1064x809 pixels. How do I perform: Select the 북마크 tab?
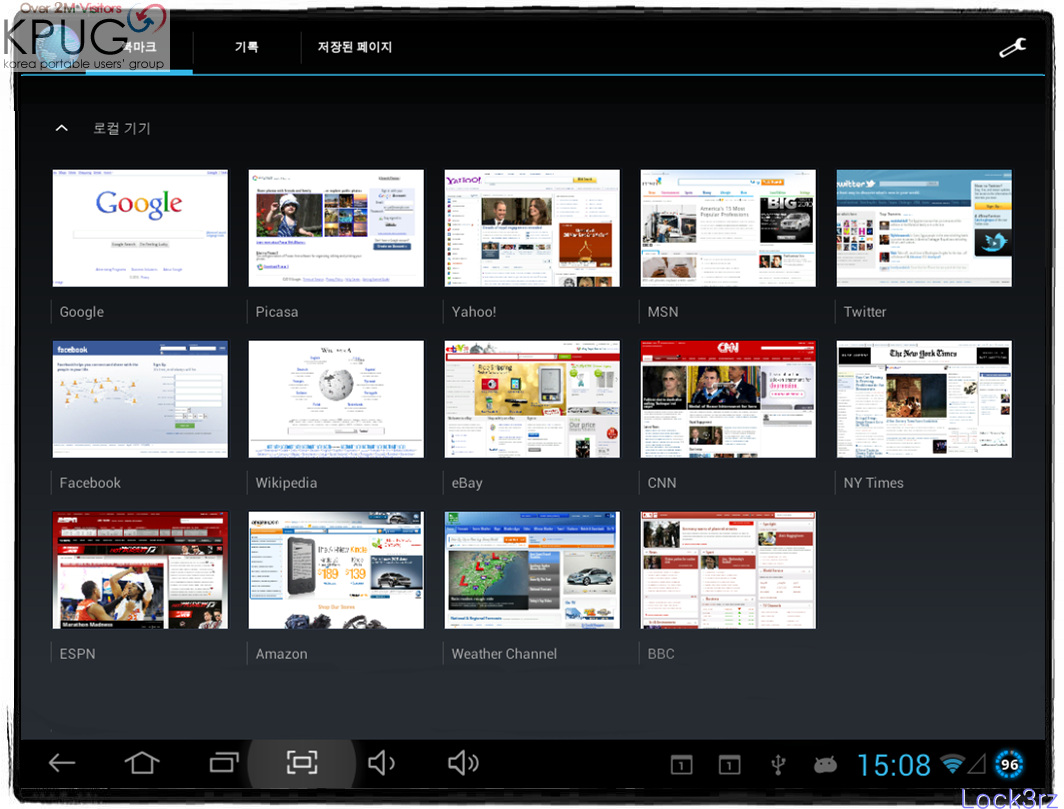coord(139,48)
